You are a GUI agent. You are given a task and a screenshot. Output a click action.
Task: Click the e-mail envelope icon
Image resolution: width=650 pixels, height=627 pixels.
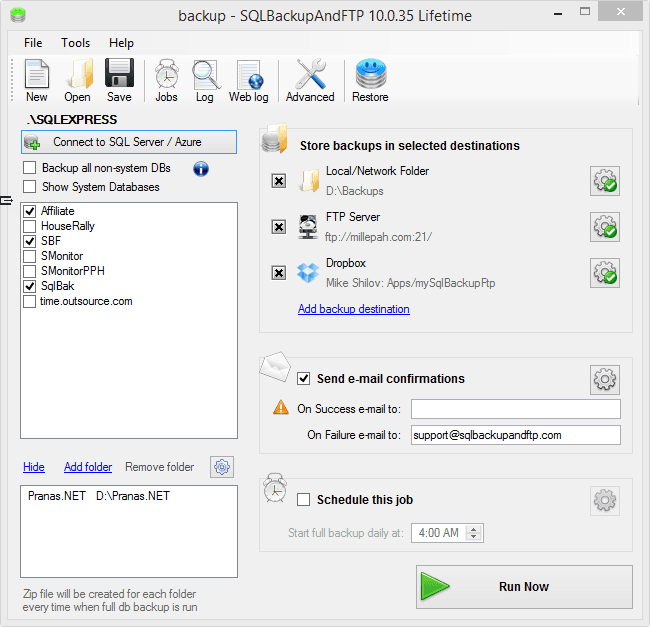pyautogui.click(x=275, y=366)
